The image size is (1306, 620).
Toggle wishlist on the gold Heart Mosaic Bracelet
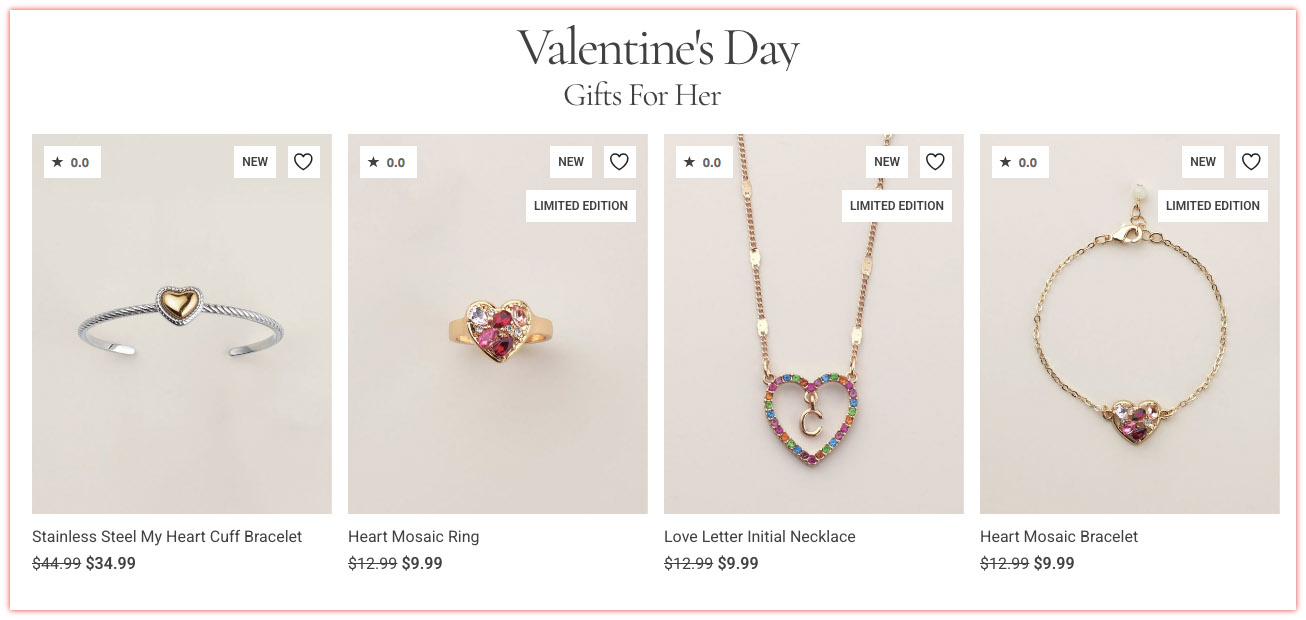(1251, 161)
